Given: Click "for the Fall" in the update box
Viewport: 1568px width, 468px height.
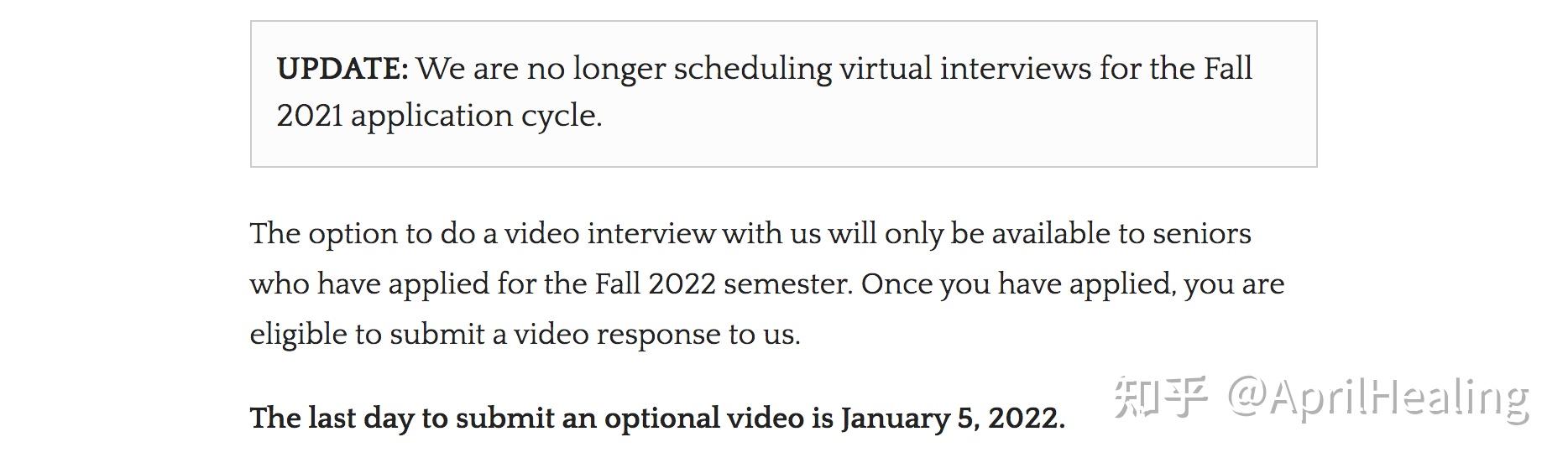Looking at the screenshot, I should point(1175,69).
